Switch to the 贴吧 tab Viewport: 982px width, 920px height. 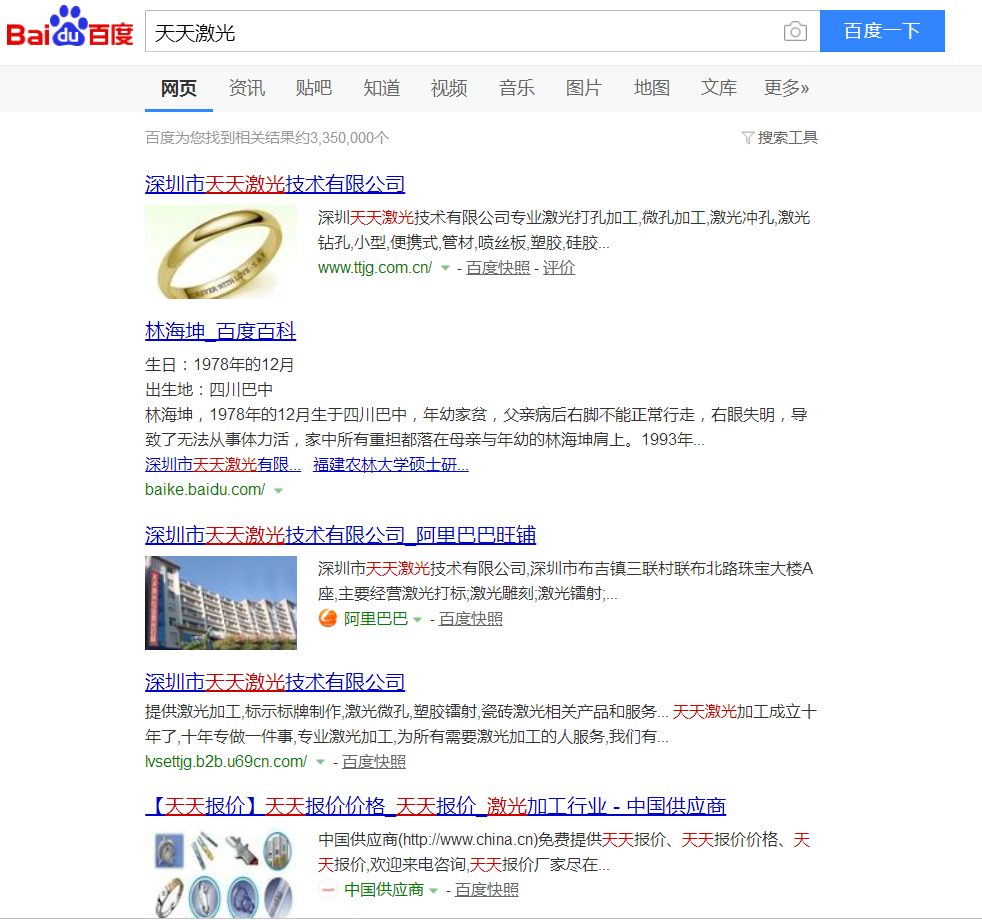[314, 88]
